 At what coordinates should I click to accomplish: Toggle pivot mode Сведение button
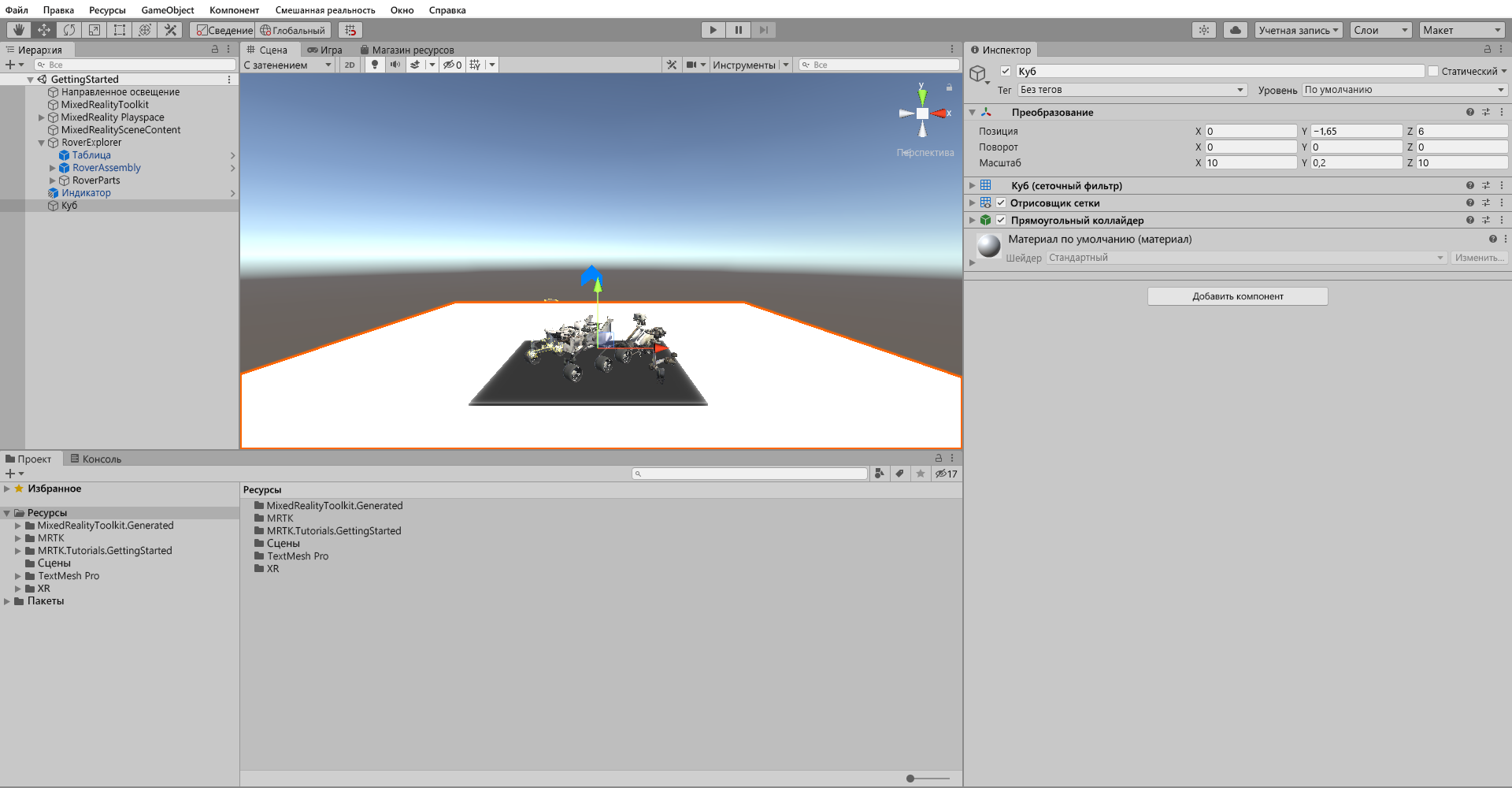coord(224,30)
